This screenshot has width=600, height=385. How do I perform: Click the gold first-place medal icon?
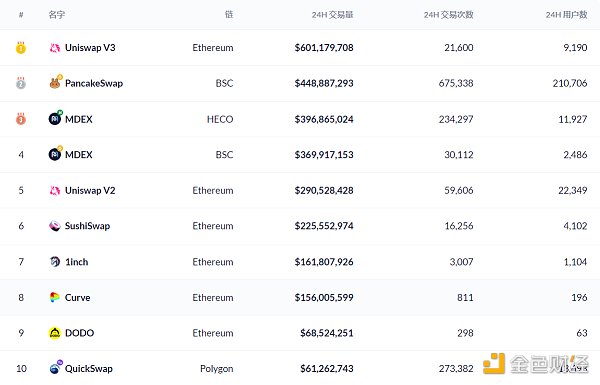21,47
